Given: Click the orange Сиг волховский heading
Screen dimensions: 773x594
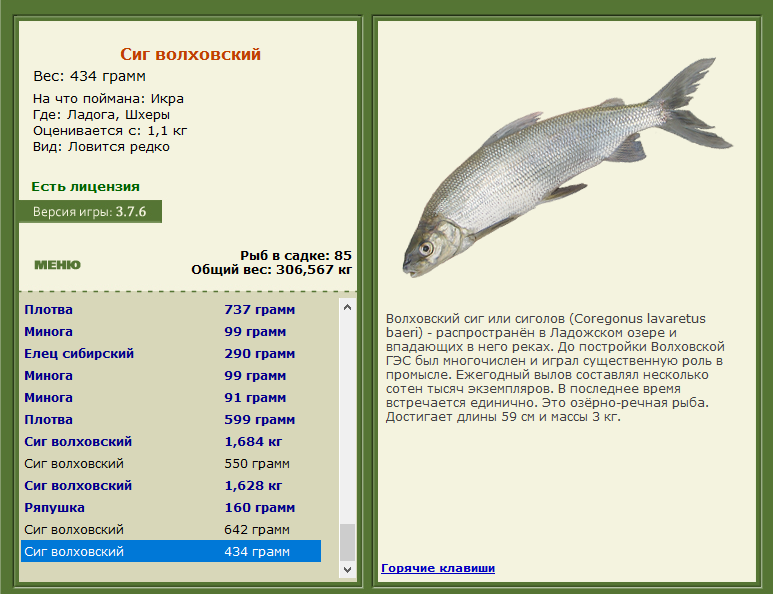Looking at the screenshot, I should [x=190, y=55].
